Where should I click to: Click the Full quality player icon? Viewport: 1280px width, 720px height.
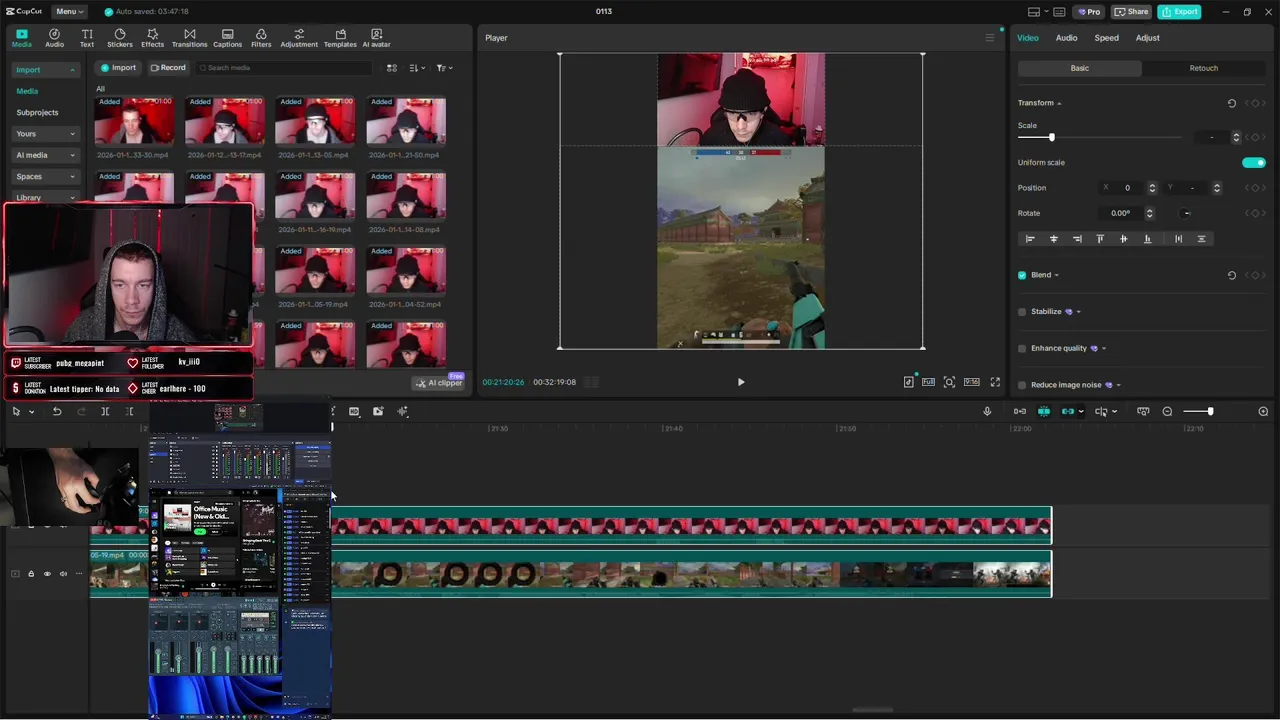pyautogui.click(x=928, y=382)
